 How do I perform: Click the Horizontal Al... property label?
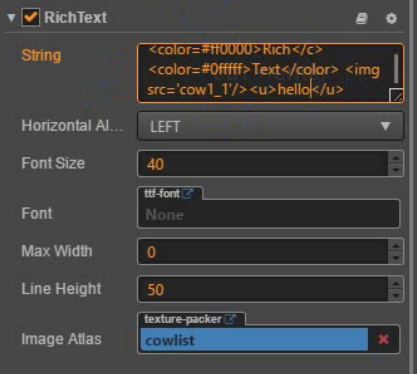click(72, 126)
